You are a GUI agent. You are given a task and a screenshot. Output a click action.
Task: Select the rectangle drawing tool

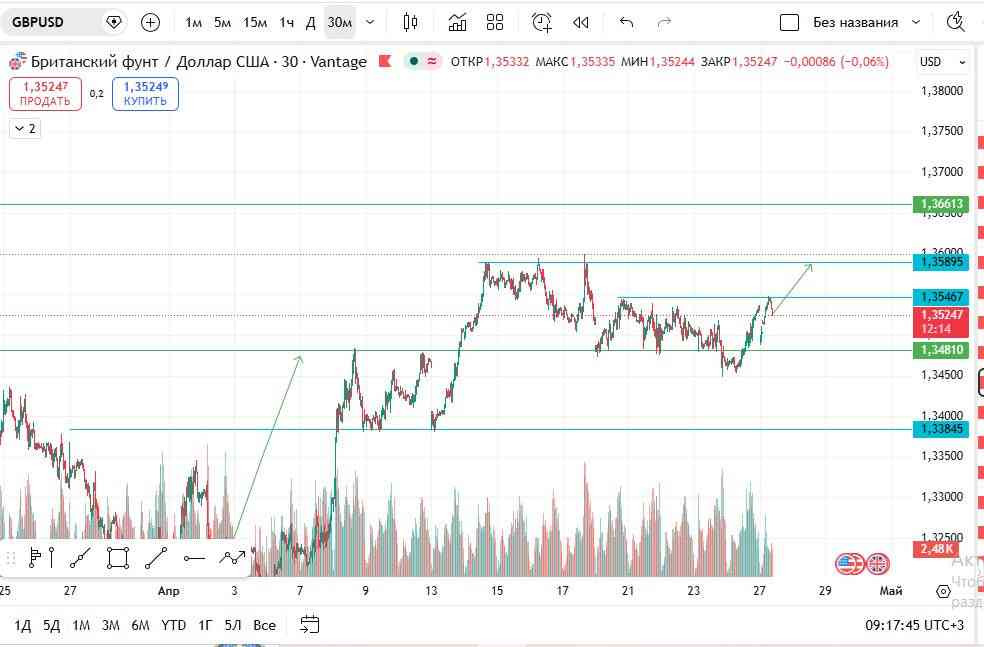(x=117, y=557)
